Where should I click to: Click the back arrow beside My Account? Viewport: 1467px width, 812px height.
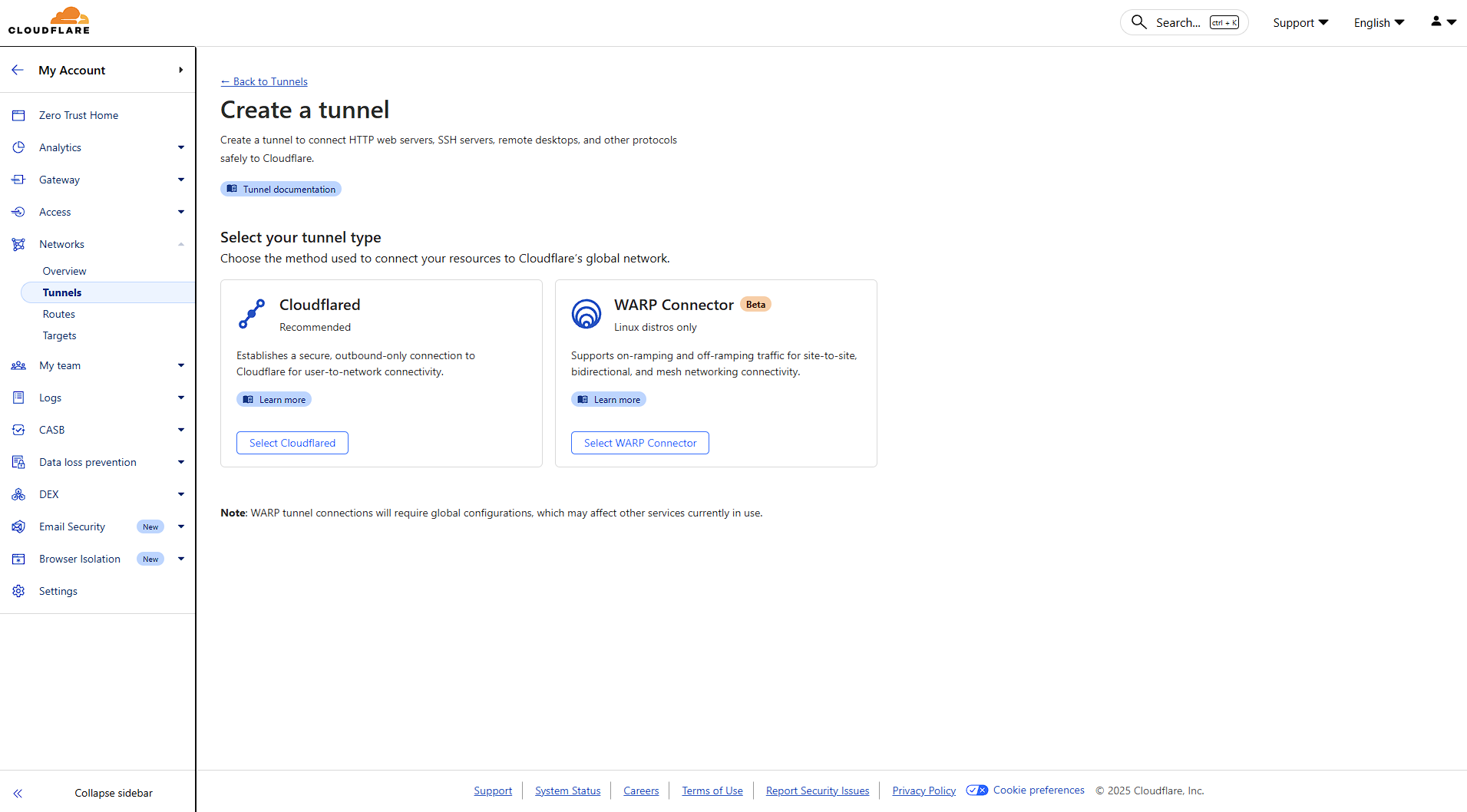tap(18, 70)
